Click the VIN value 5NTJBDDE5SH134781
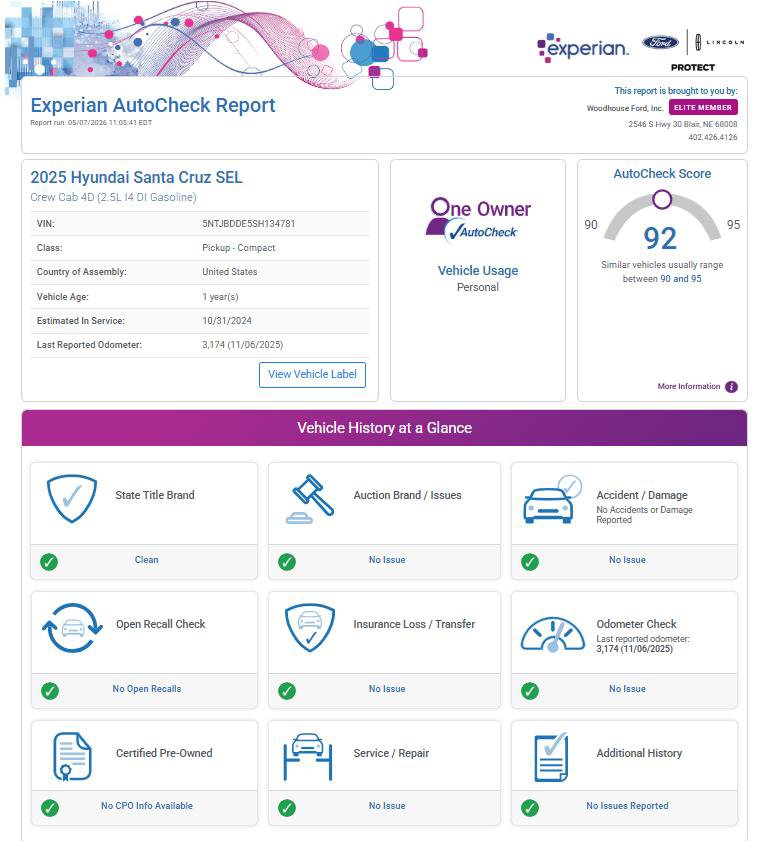759x841 pixels. coord(248,224)
